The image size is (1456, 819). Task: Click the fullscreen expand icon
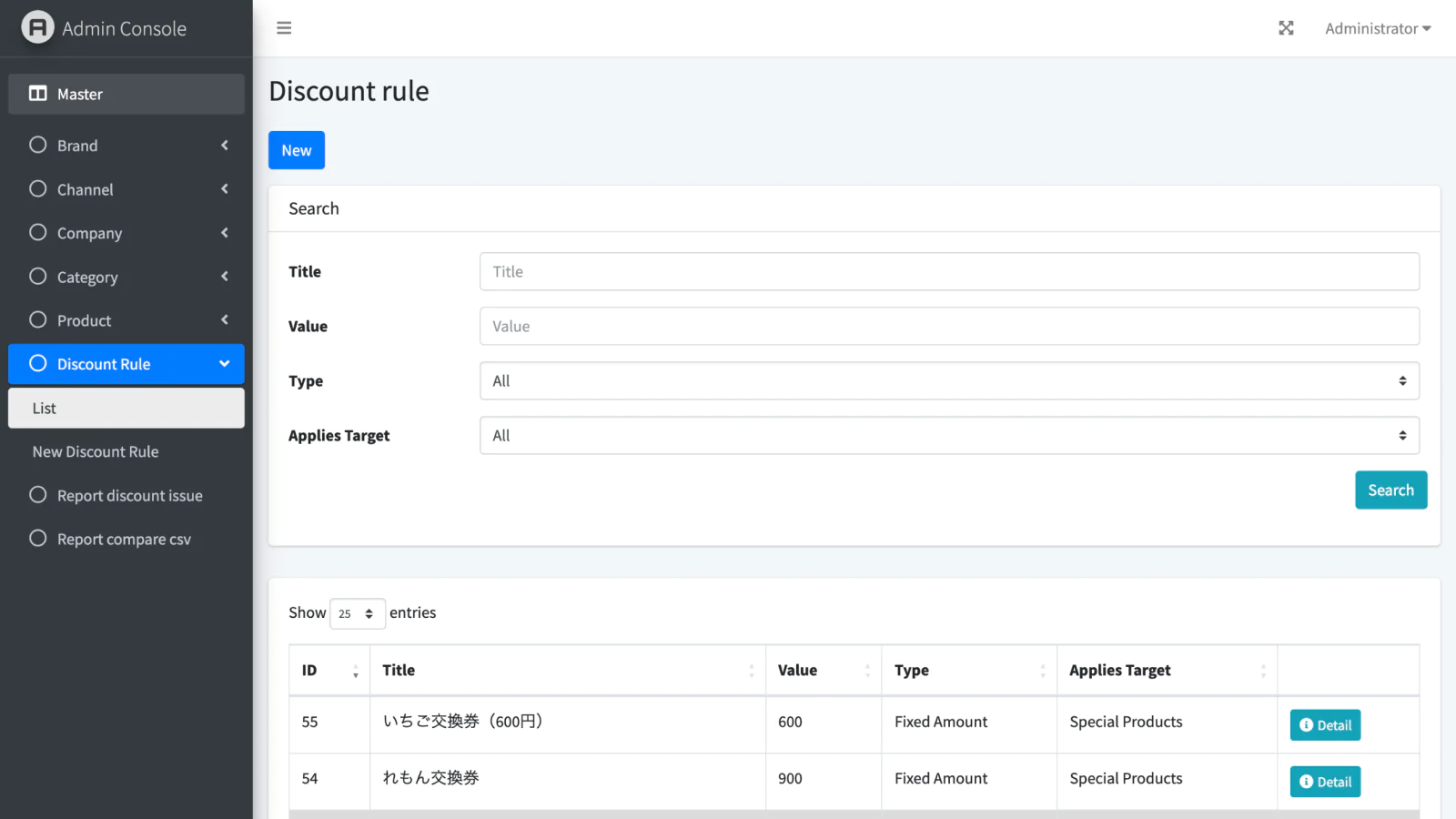click(x=1286, y=28)
